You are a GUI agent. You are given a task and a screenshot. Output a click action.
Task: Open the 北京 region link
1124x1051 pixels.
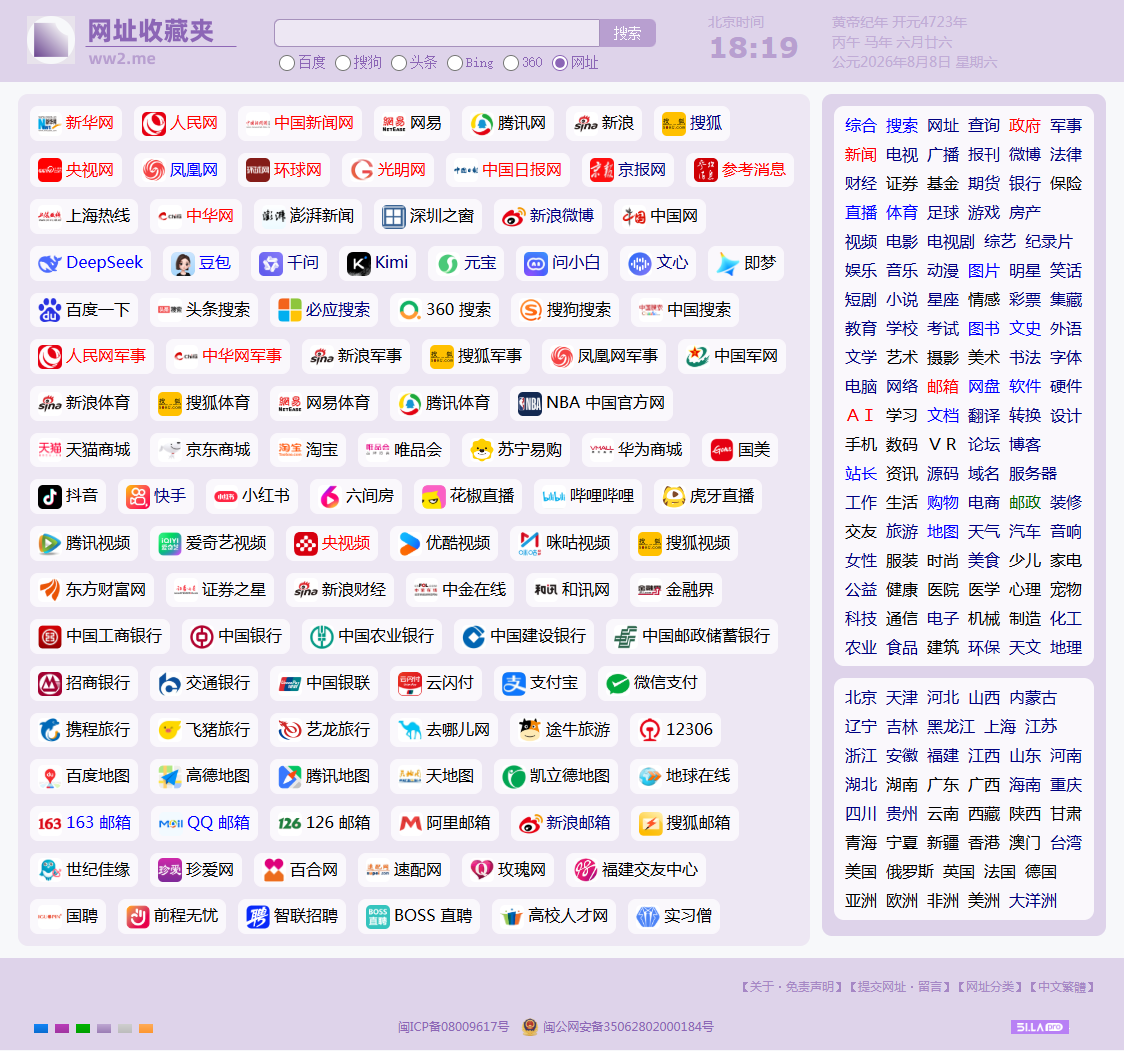860,698
